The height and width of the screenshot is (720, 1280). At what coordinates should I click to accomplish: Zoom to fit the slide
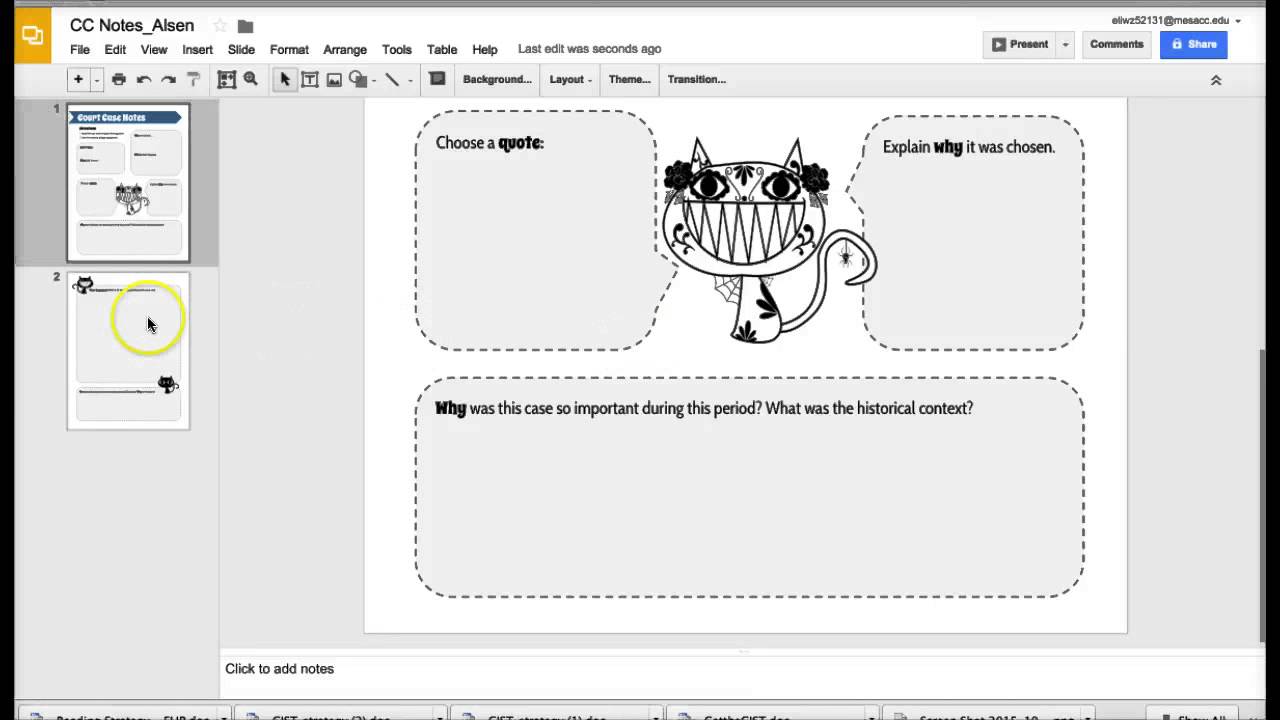point(227,80)
